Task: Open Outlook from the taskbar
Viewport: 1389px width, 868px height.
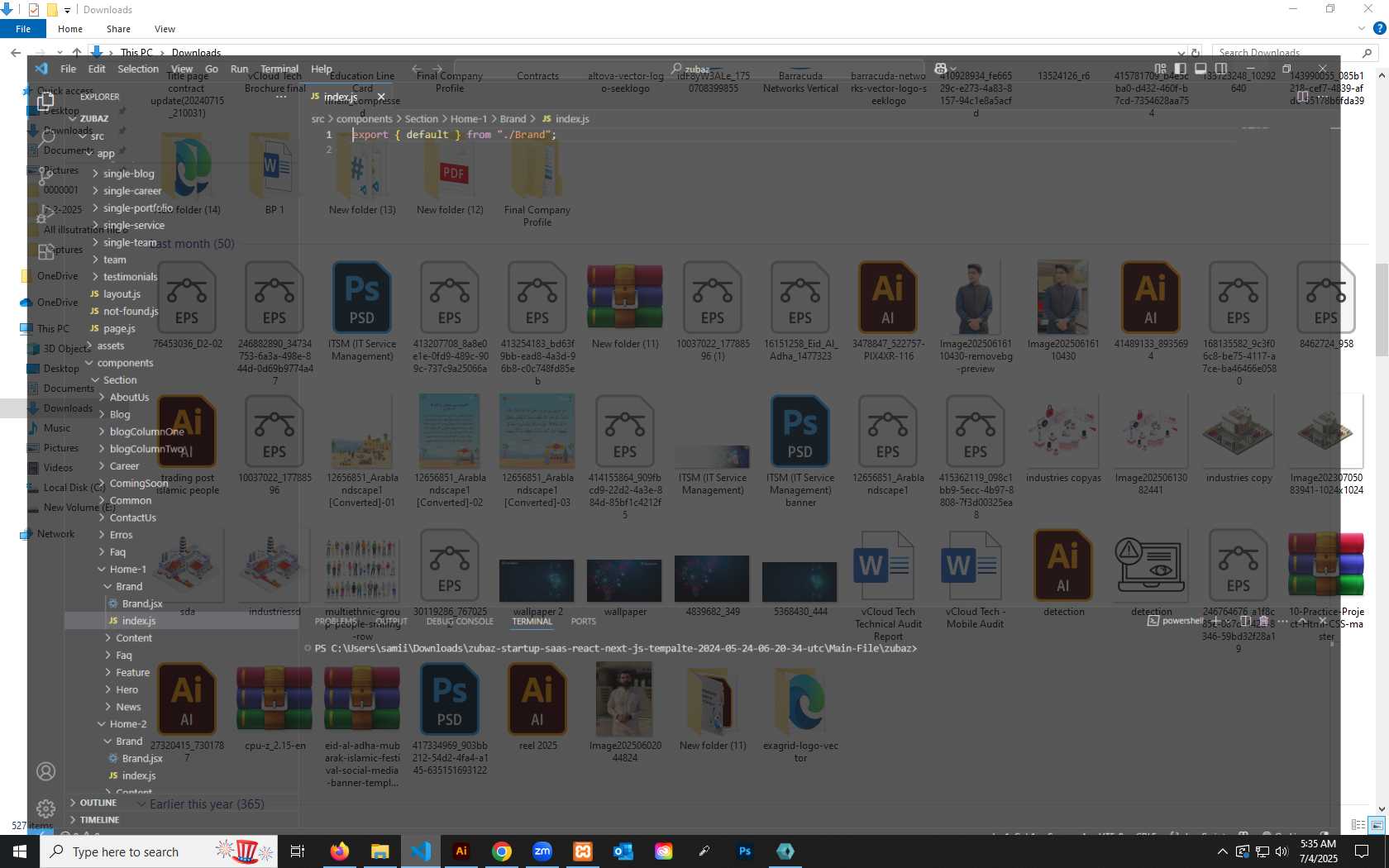Action: click(x=623, y=851)
